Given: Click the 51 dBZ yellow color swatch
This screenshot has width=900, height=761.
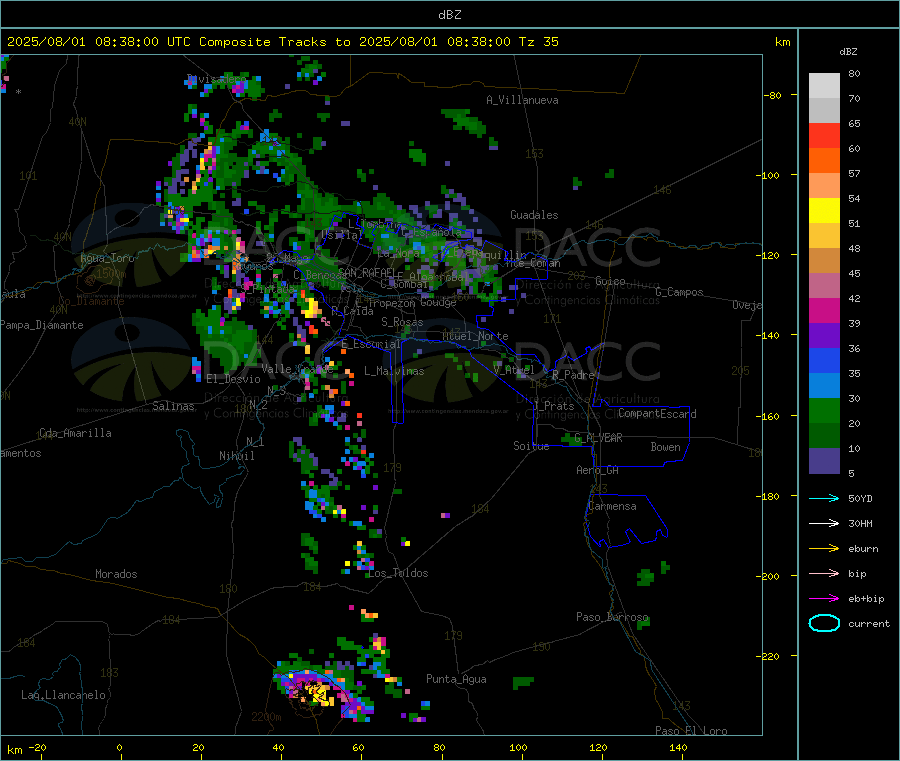Looking at the screenshot, I should coord(824,211).
